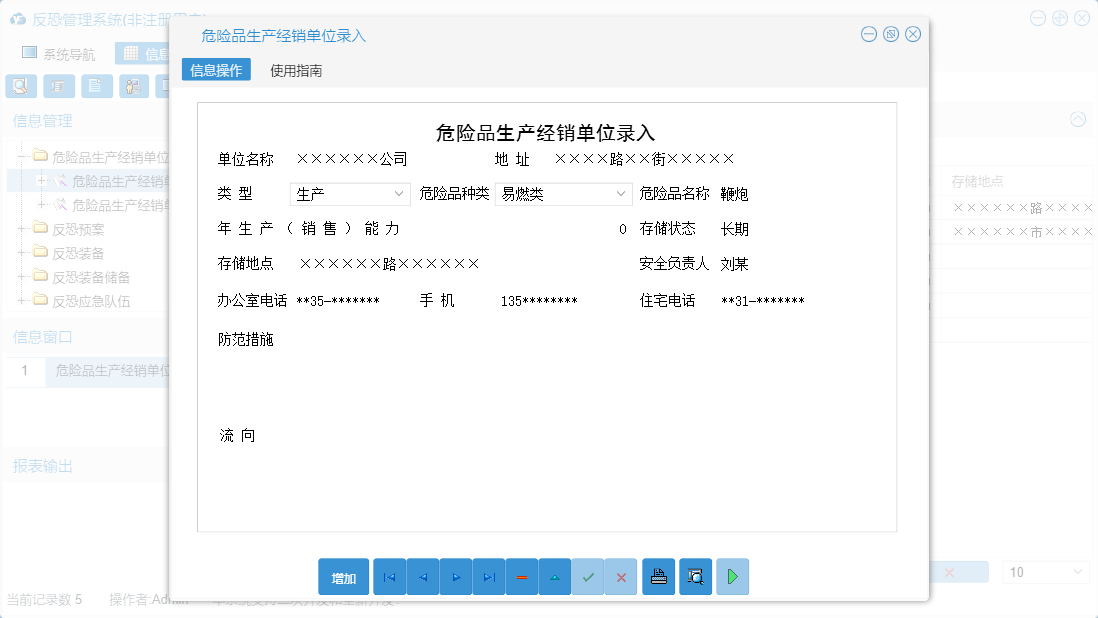Run the green play execute icon
The height and width of the screenshot is (618, 1098).
pos(732,576)
